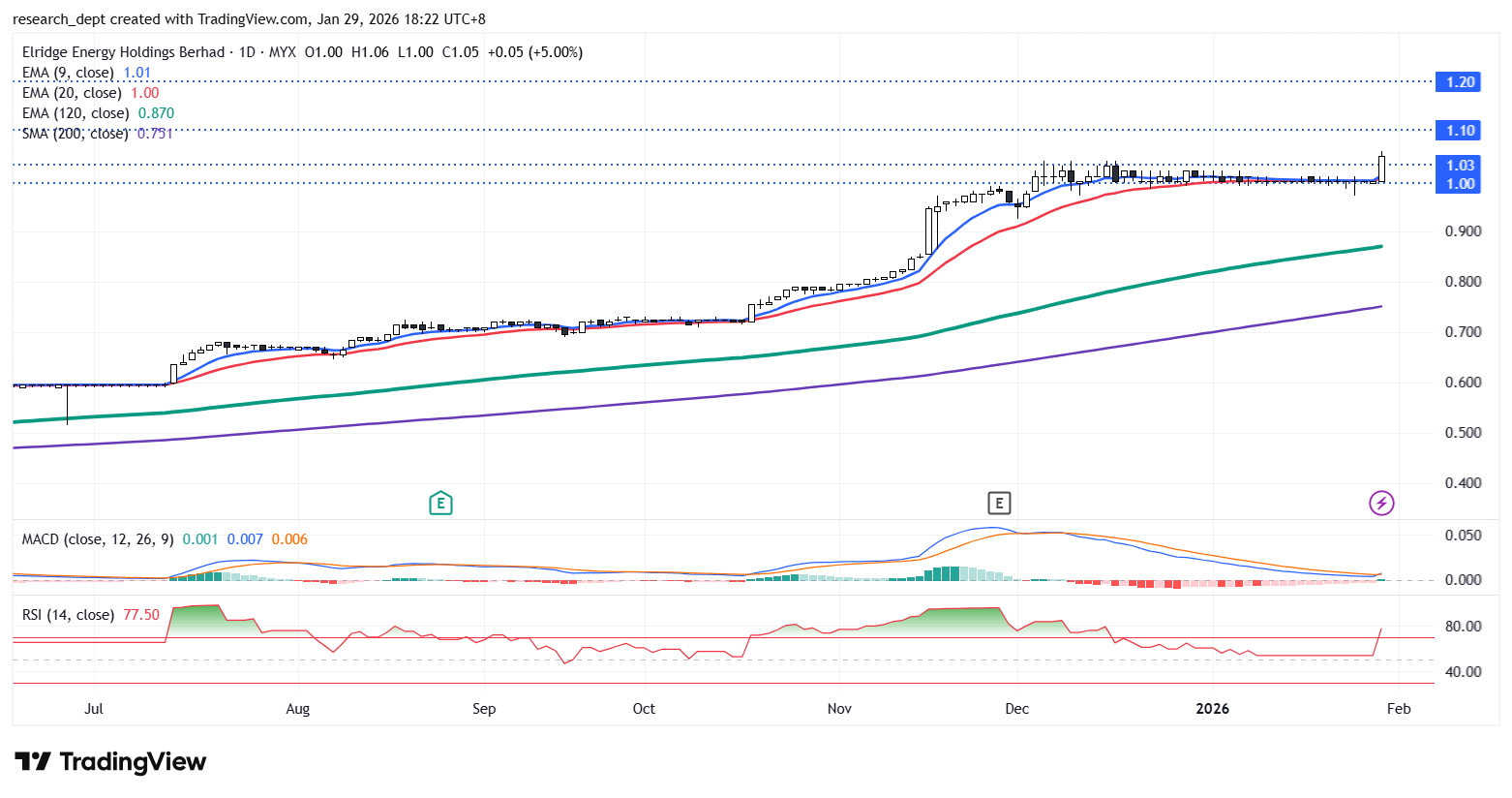The height and width of the screenshot is (798, 1512).
Task: Select the EMA (20, close) indicator legend
Action: pos(72,93)
